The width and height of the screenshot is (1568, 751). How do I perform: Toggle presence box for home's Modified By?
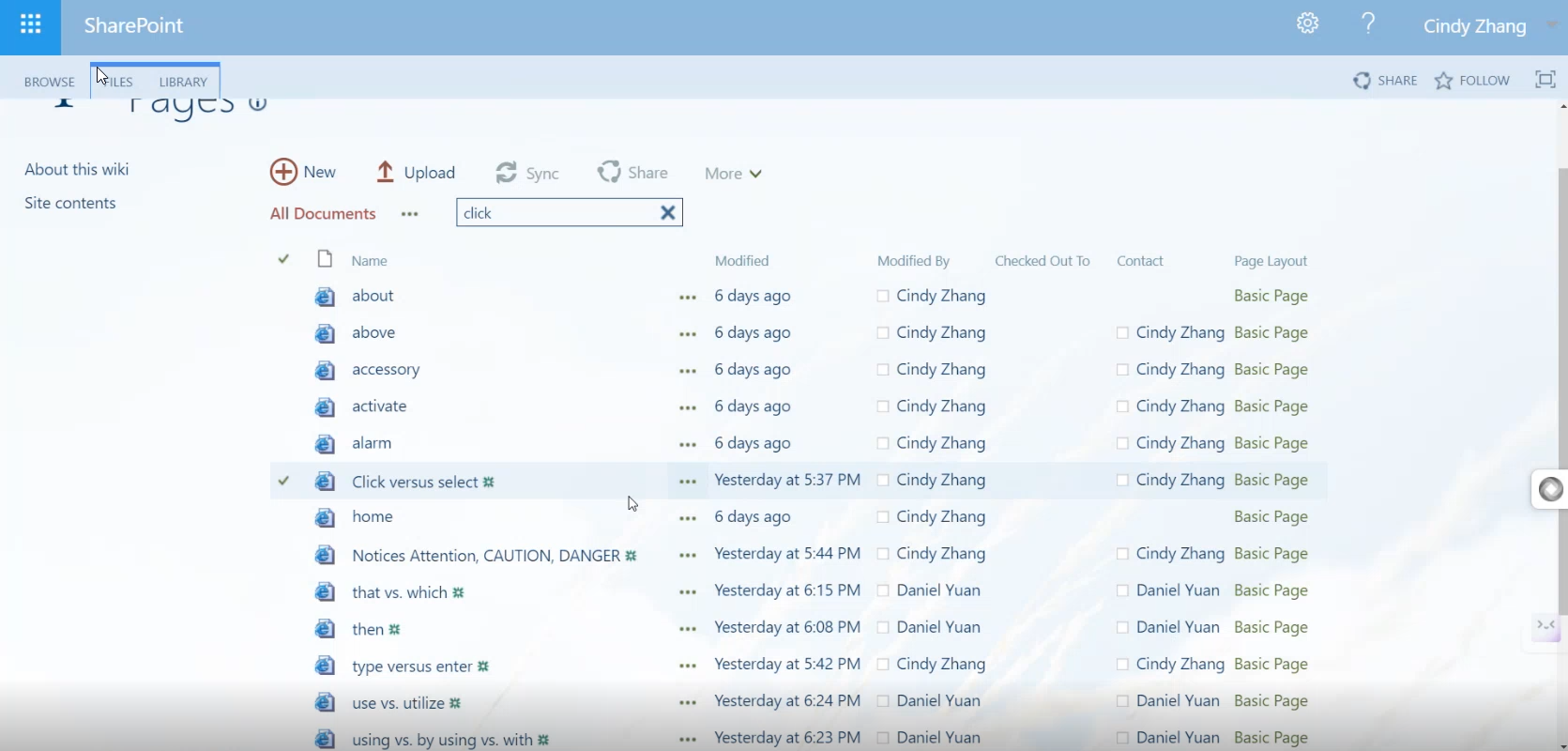882,516
